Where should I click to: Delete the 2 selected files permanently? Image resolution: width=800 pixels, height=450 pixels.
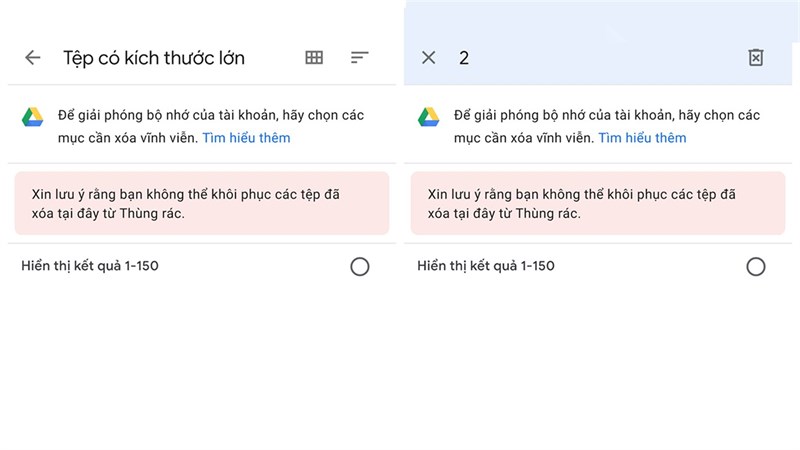click(x=756, y=58)
